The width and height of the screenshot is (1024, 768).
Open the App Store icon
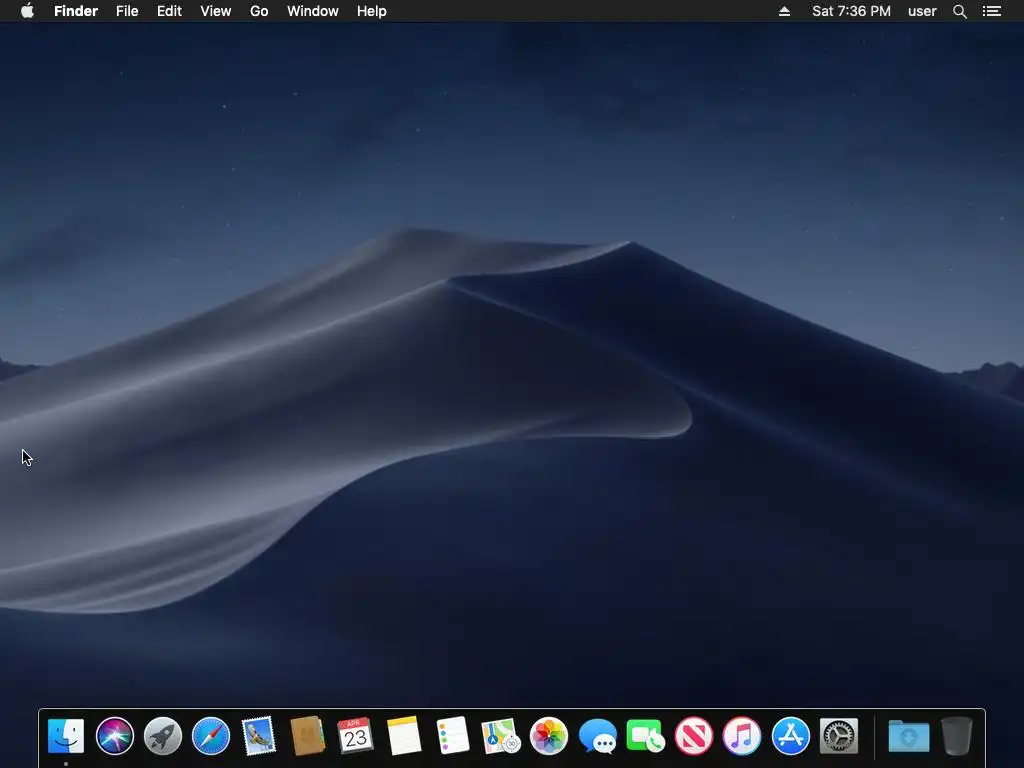pos(790,736)
